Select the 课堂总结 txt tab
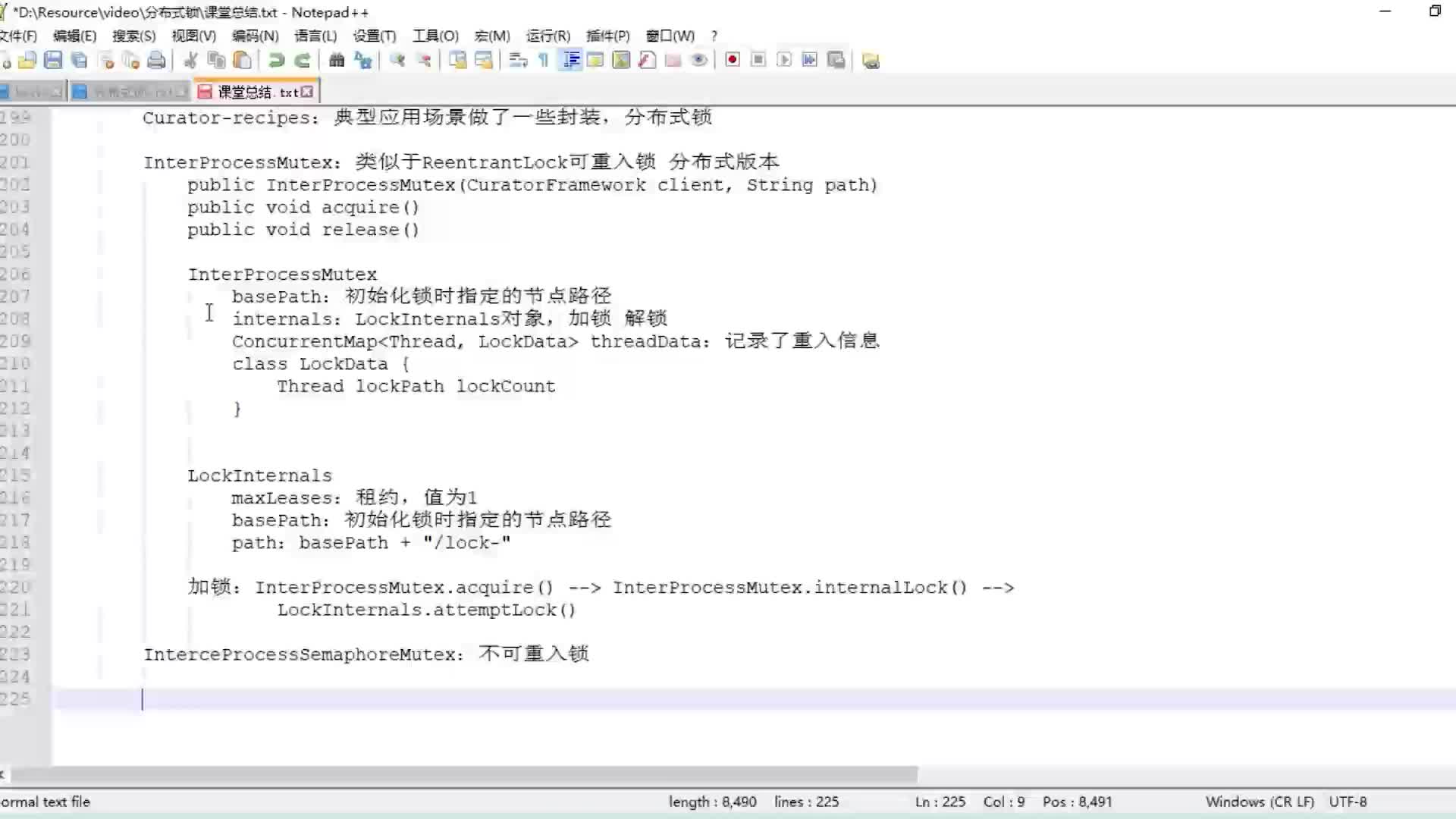The width and height of the screenshot is (1456, 819). (254, 91)
